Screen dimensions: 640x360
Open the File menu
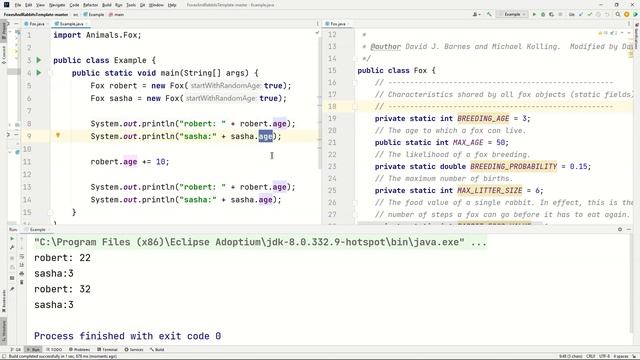click(18, 5)
